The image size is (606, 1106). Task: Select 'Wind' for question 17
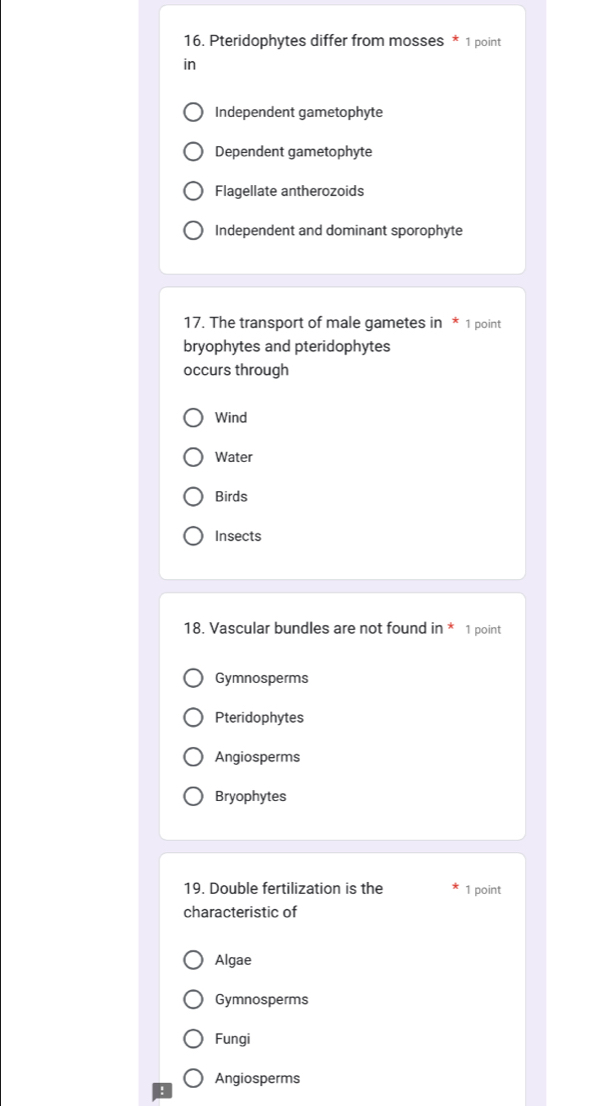point(193,417)
